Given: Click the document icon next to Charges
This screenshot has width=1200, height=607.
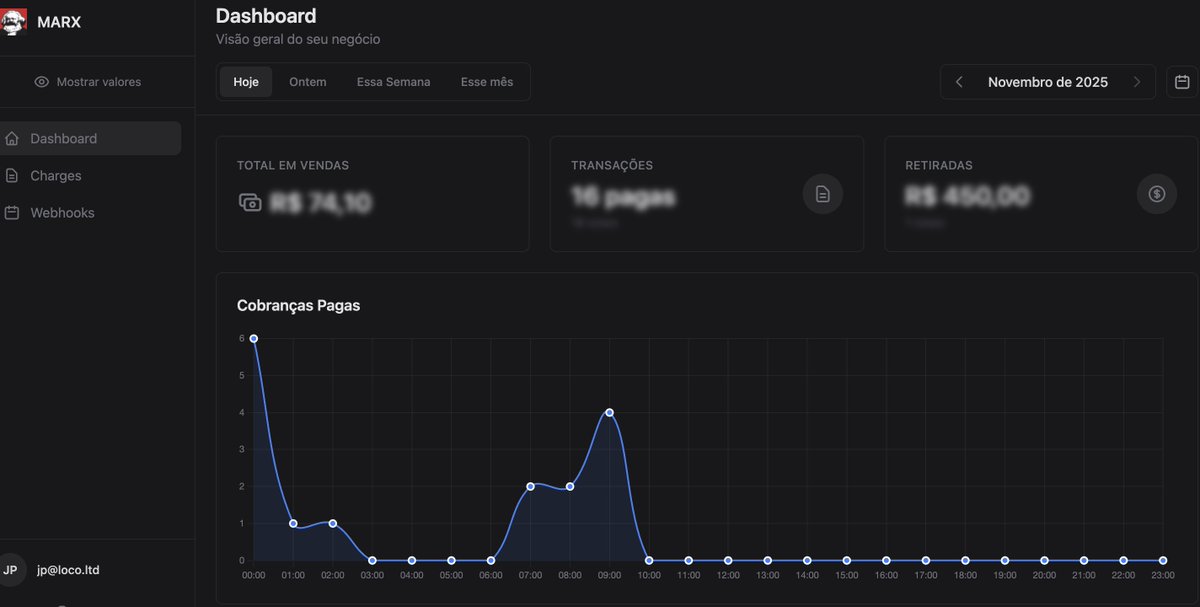Looking at the screenshot, I should (12, 175).
